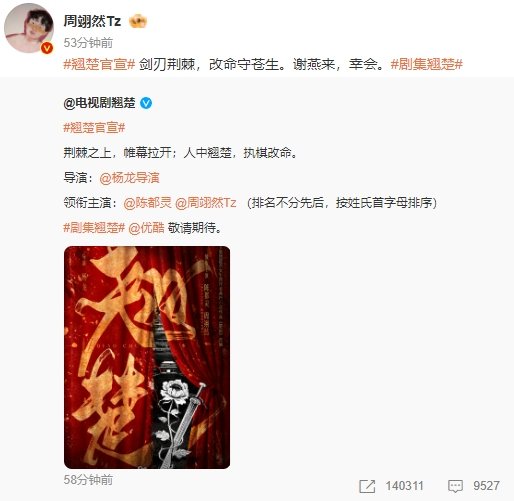Viewport: 514px width, 501px height.
Task: Open first #翘楚官宣# hashtag in top post
Action: pyautogui.click(x=99, y=64)
